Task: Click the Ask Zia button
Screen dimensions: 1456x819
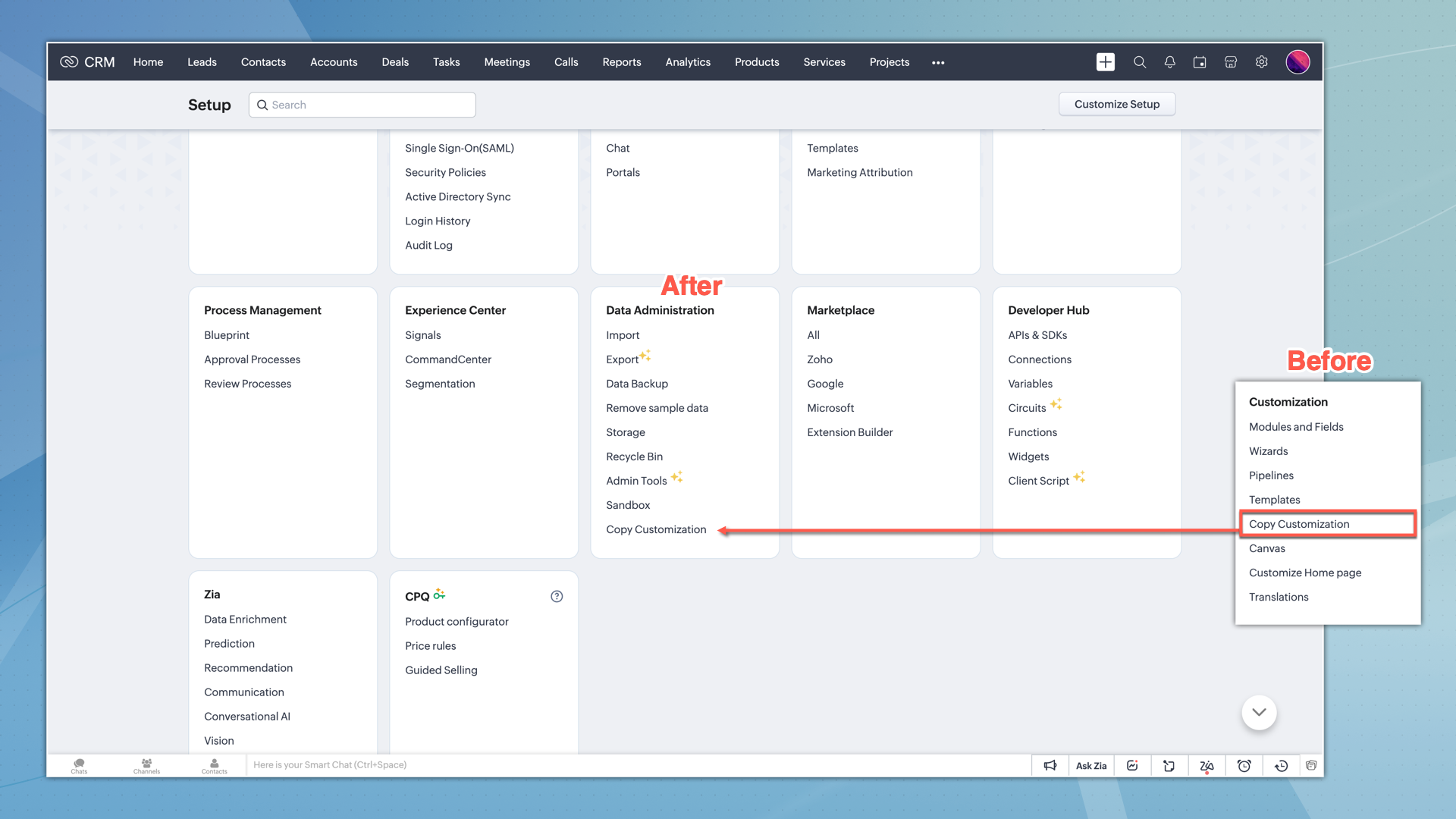Action: (1091, 765)
